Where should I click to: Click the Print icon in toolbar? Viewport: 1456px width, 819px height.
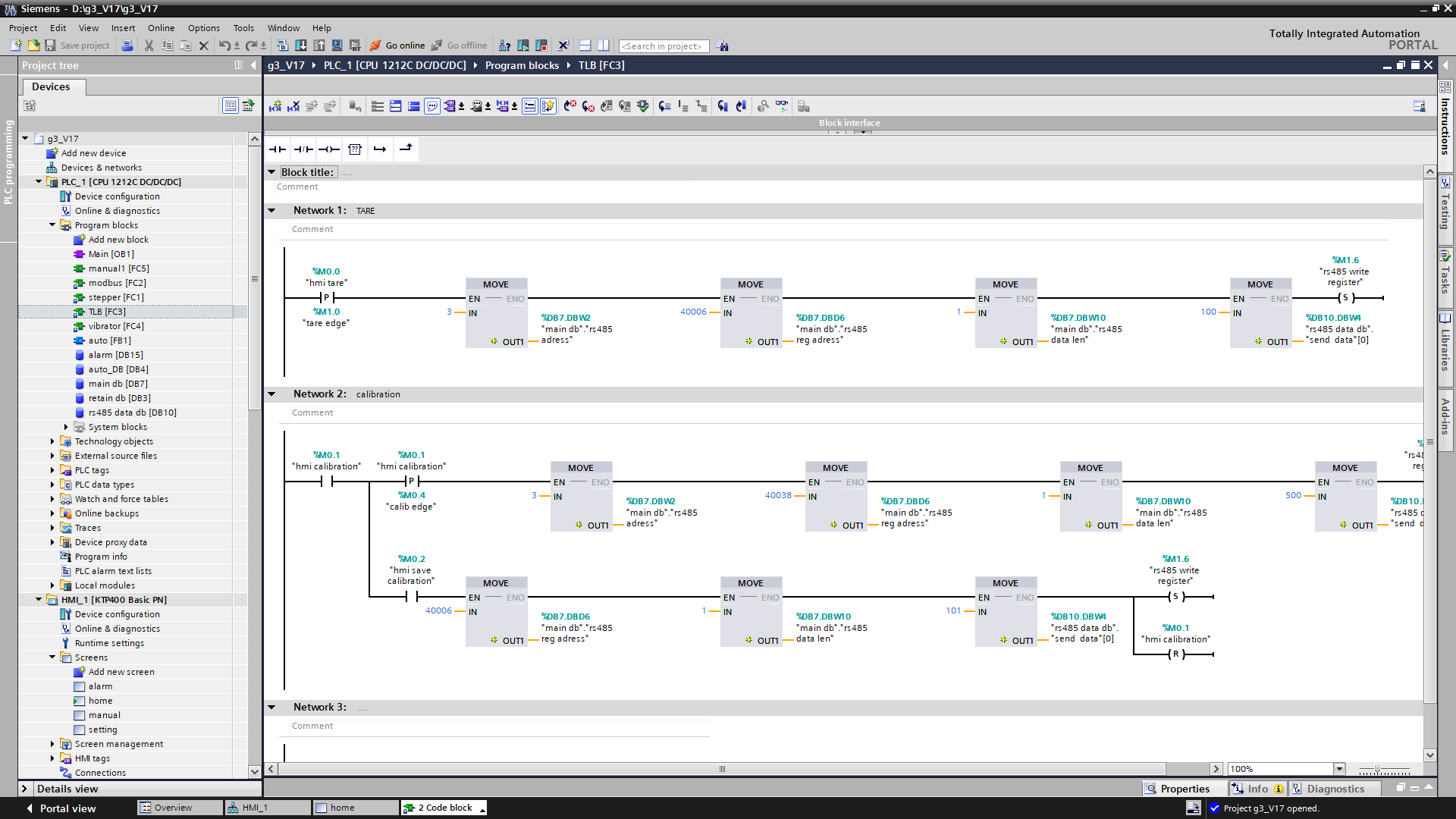(127, 45)
